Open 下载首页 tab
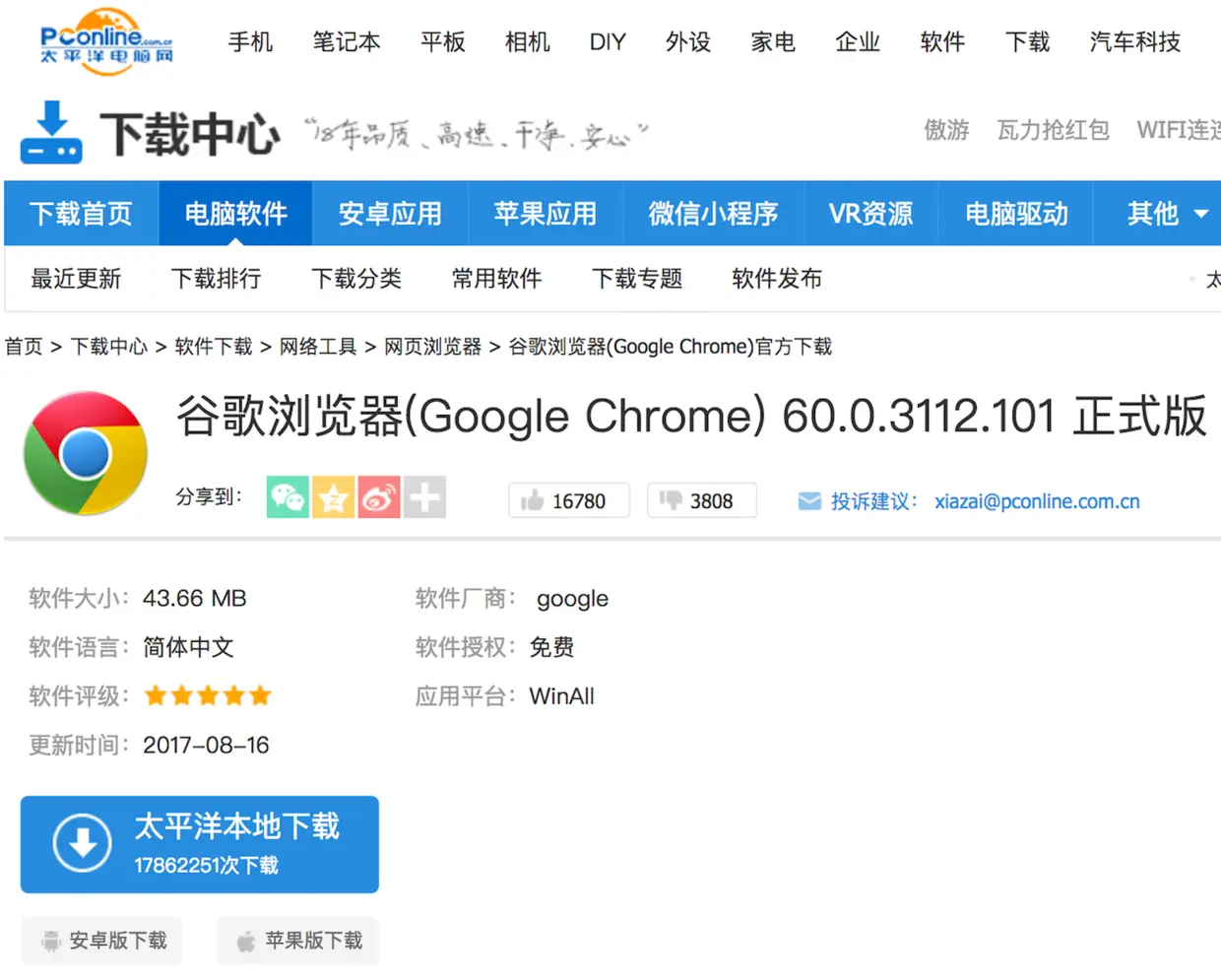This screenshot has height=980, width=1221. [x=81, y=214]
